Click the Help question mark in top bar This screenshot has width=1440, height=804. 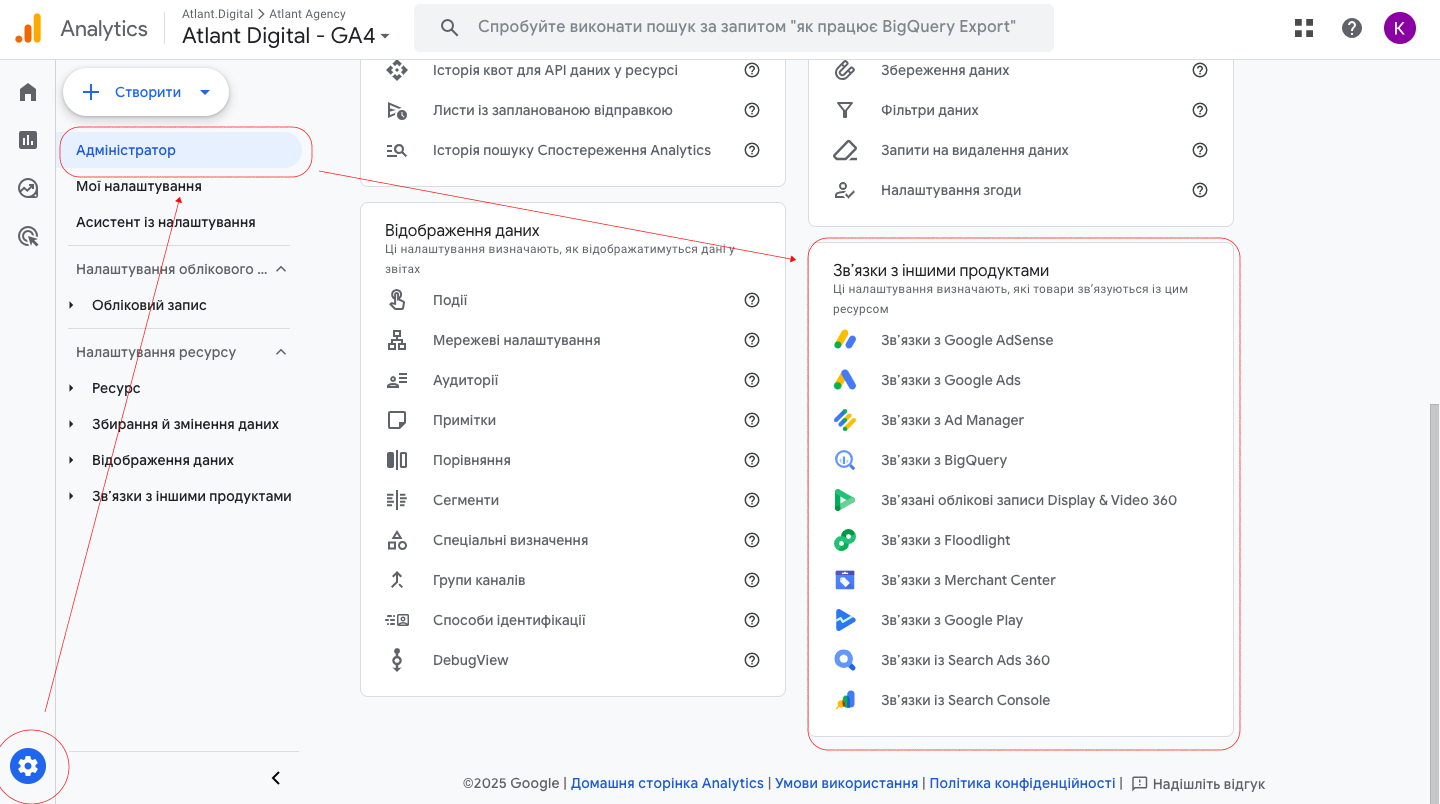pyautogui.click(x=1352, y=28)
